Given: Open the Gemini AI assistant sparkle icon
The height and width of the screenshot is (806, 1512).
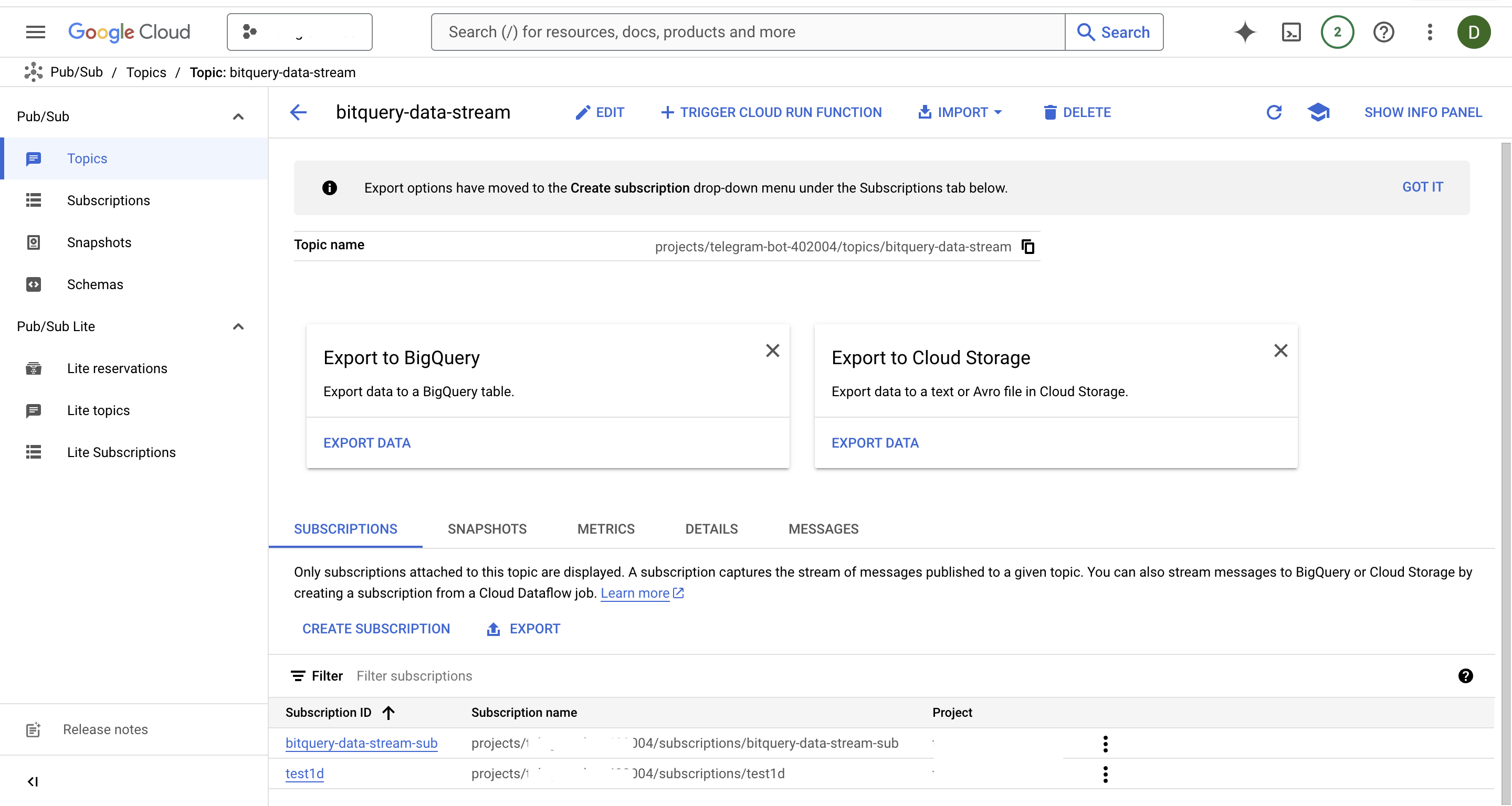Looking at the screenshot, I should (1244, 31).
